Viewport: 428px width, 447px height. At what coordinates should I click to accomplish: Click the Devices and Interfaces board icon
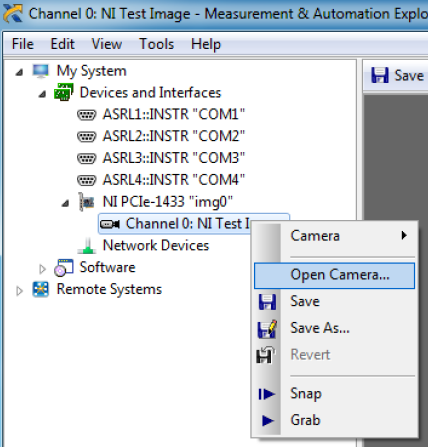pos(63,92)
